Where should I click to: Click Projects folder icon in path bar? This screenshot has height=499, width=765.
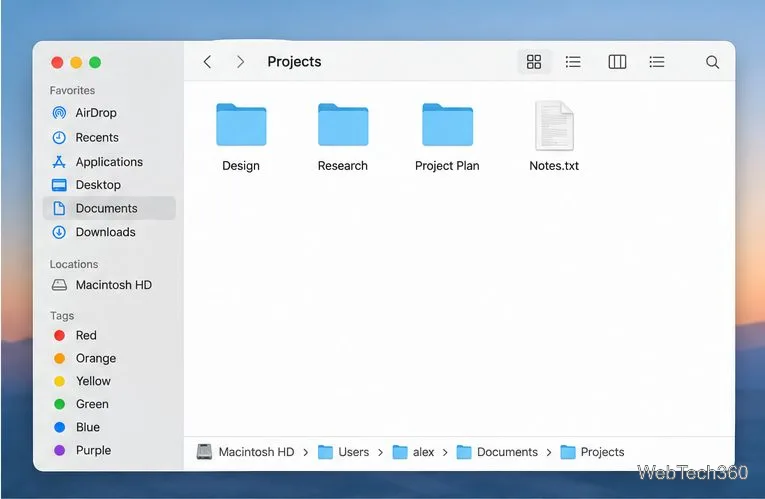(x=567, y=452)
